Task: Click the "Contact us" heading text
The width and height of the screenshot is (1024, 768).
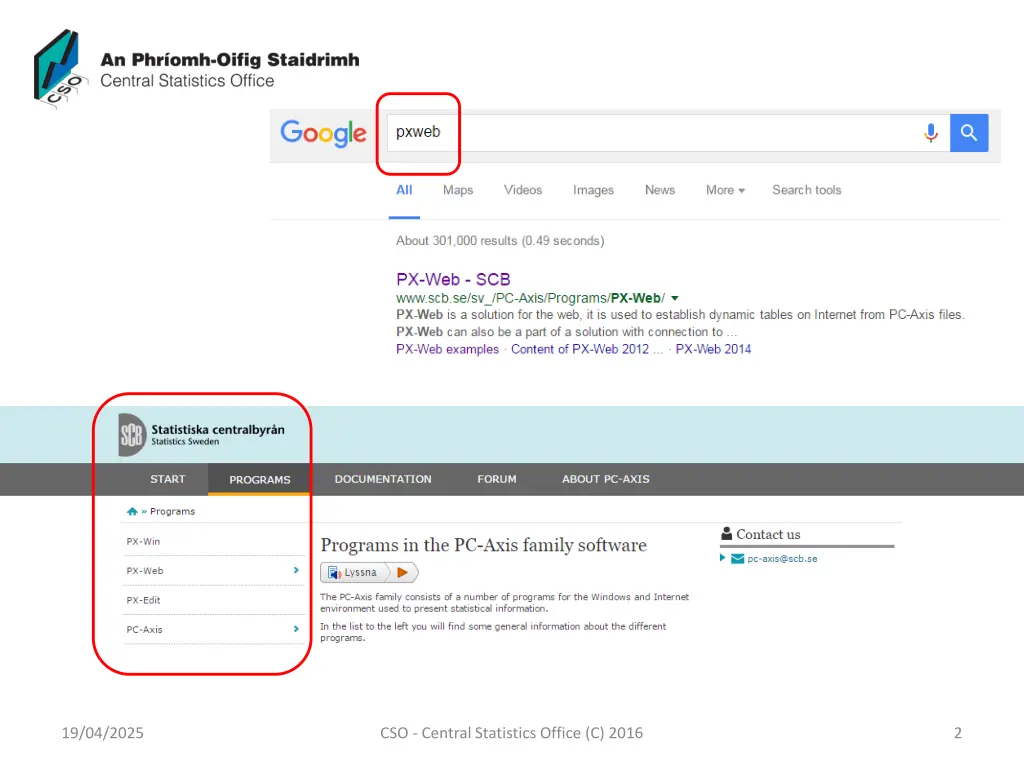Action: 768,534
